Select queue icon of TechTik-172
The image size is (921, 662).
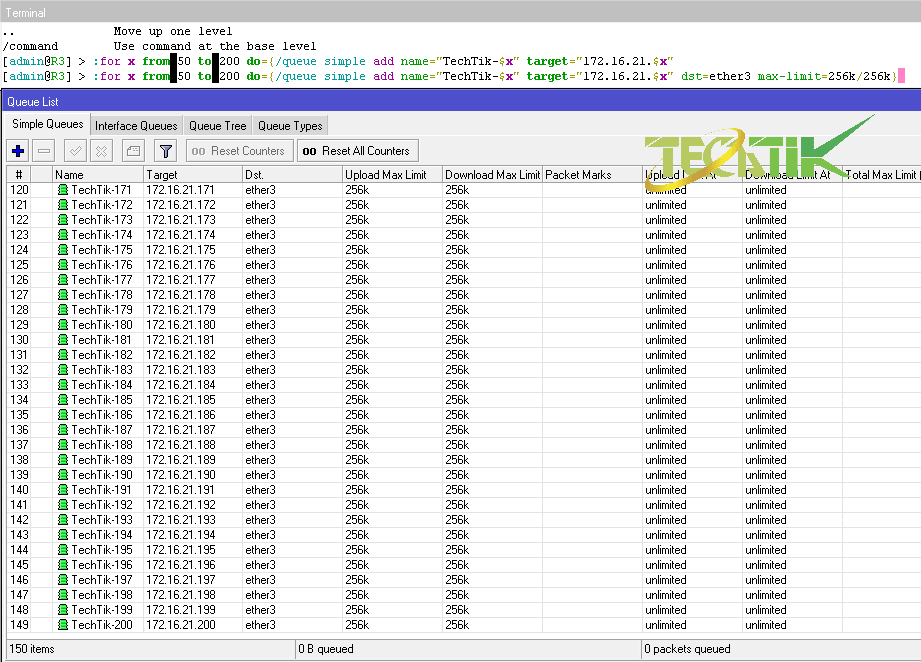pyautogui.click(x=63, y=205)
